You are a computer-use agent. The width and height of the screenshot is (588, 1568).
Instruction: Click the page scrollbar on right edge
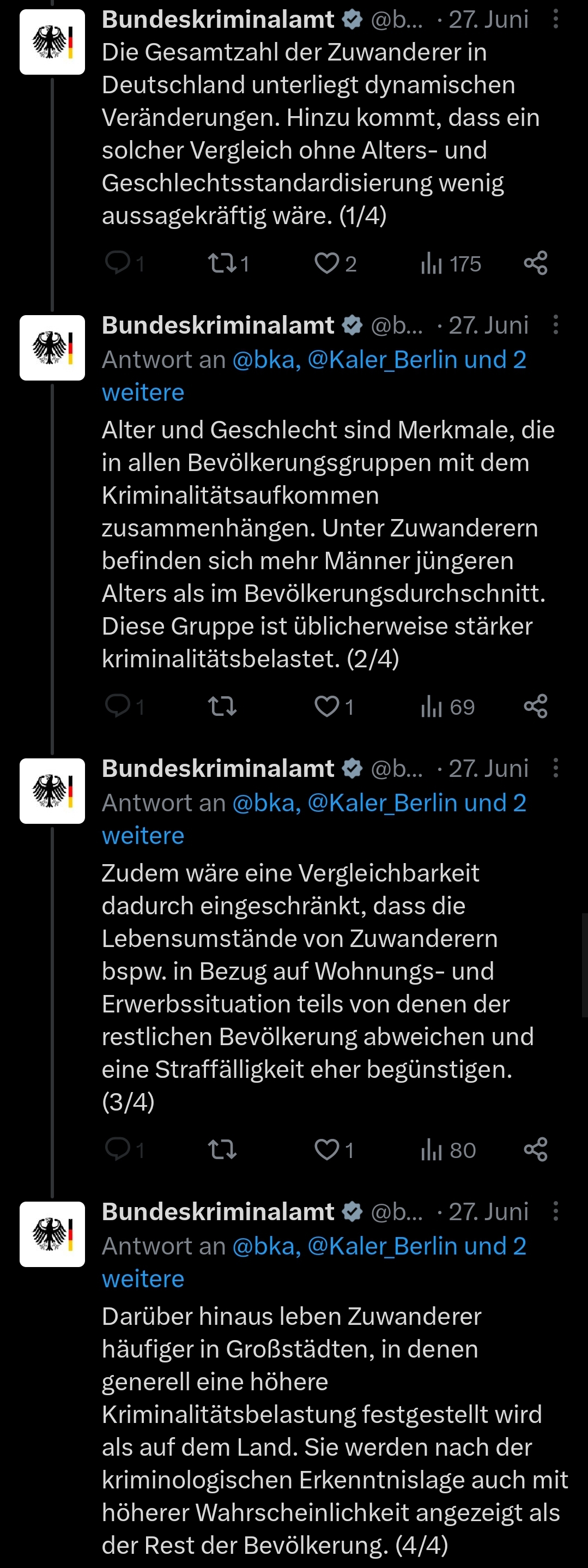click(584, 965)
